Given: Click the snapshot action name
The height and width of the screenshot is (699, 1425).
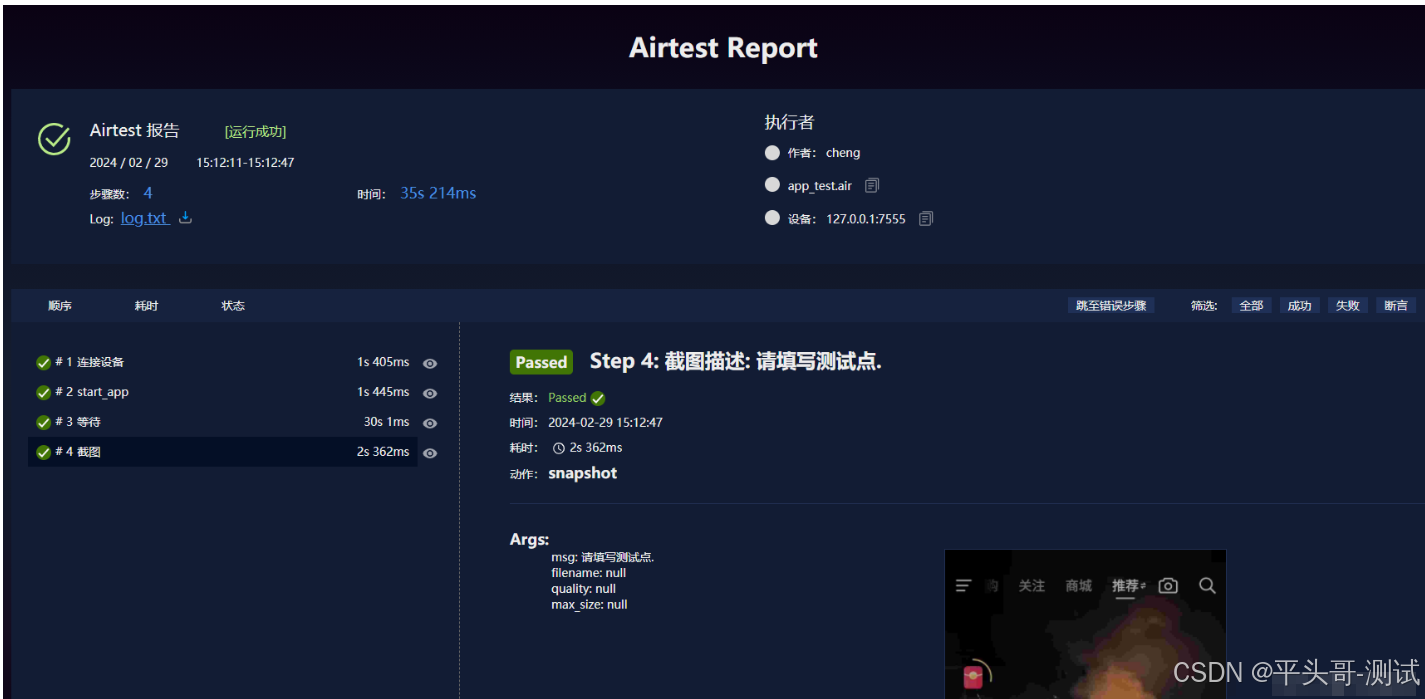Looking at the screenshot, I should [x=583, y=473].
